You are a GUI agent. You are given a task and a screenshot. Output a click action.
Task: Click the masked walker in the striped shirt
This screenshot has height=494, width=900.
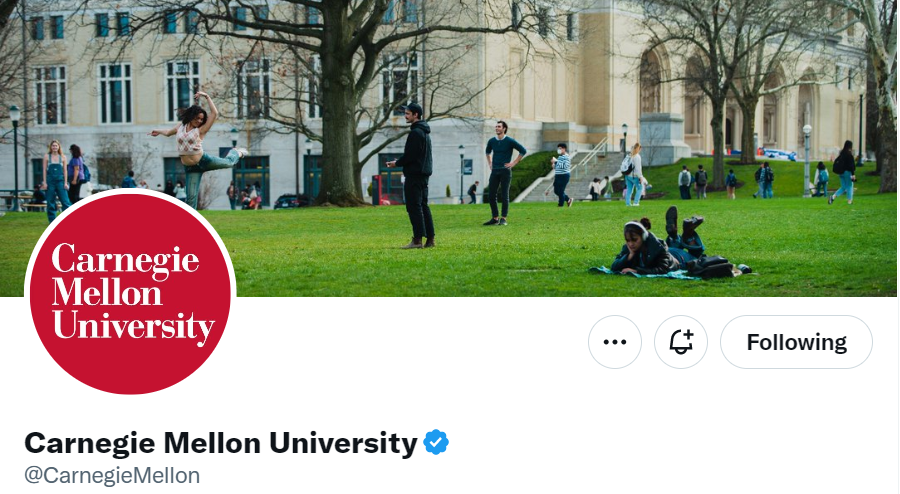coord(562,175)
